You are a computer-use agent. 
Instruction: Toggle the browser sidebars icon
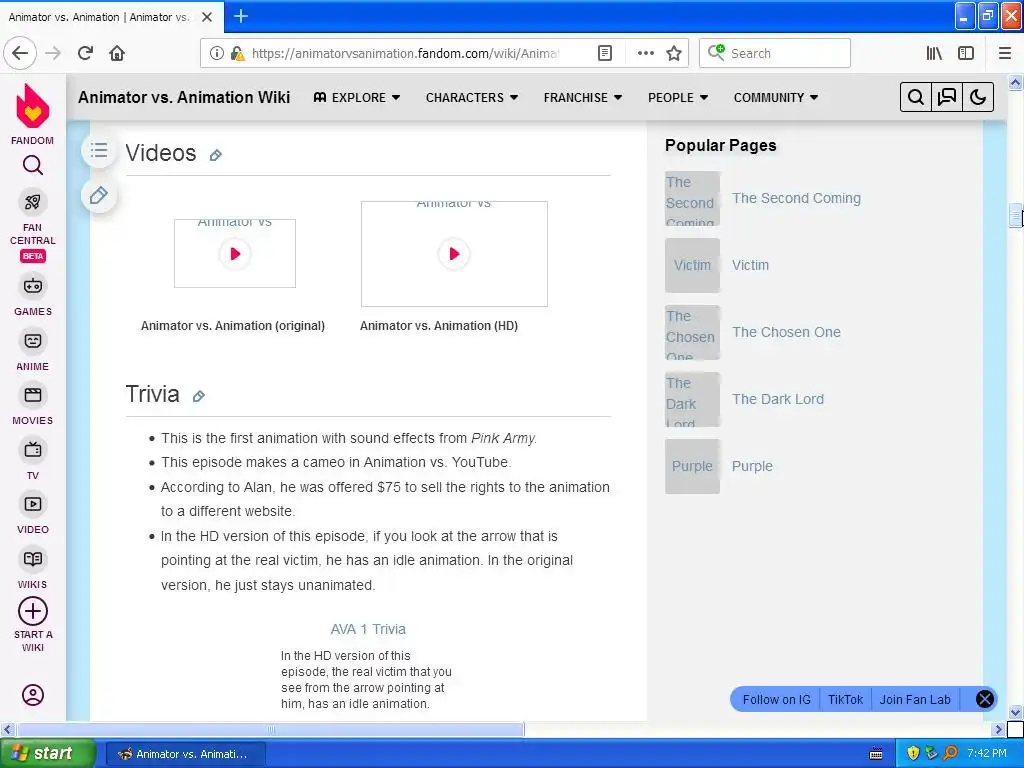966,53
